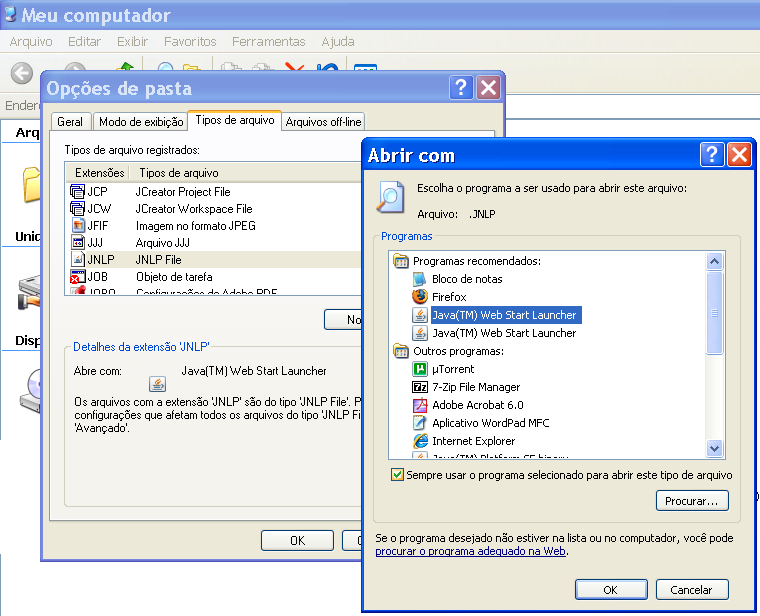Viewport: 760px width, 616px height.
Task: Click the magnifier file icon in Abrir com
Action: coord(390,197)
